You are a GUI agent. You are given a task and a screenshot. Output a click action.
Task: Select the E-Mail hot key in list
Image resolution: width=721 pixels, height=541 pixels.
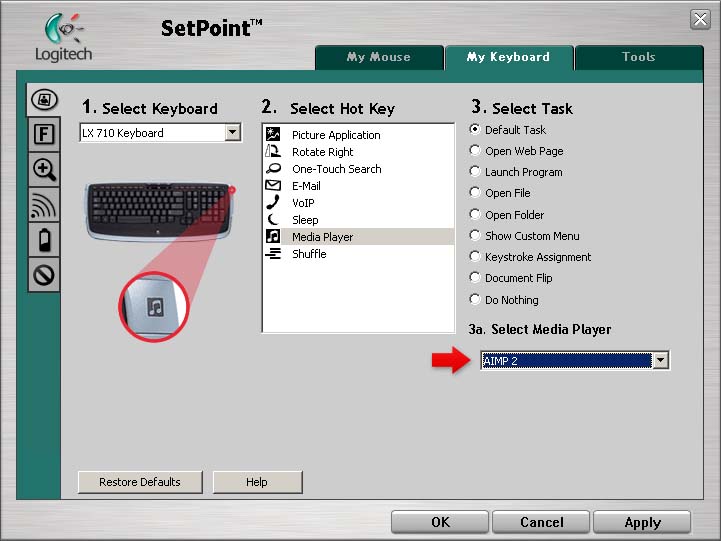coord(306,186)
